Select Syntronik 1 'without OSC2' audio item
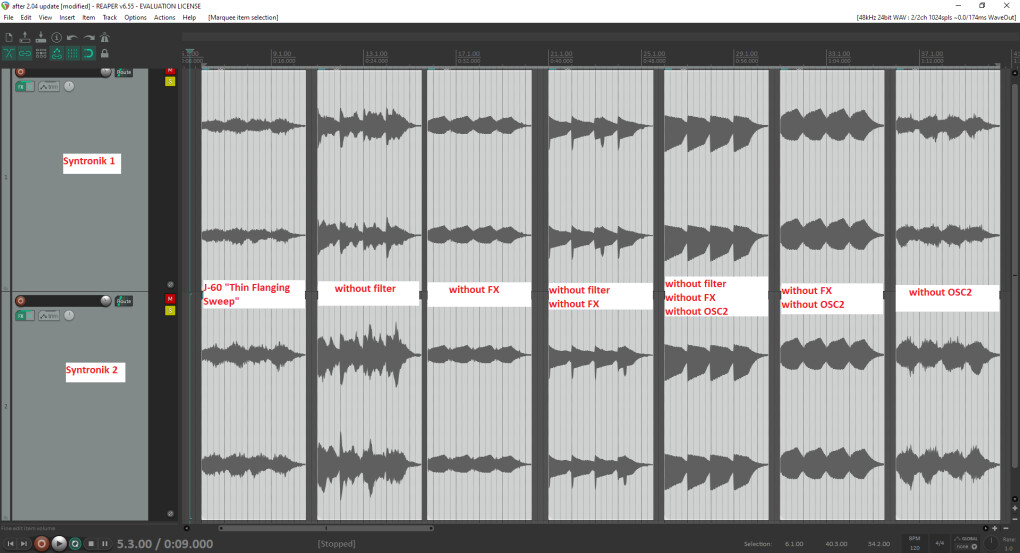 [x=947, y=179]
